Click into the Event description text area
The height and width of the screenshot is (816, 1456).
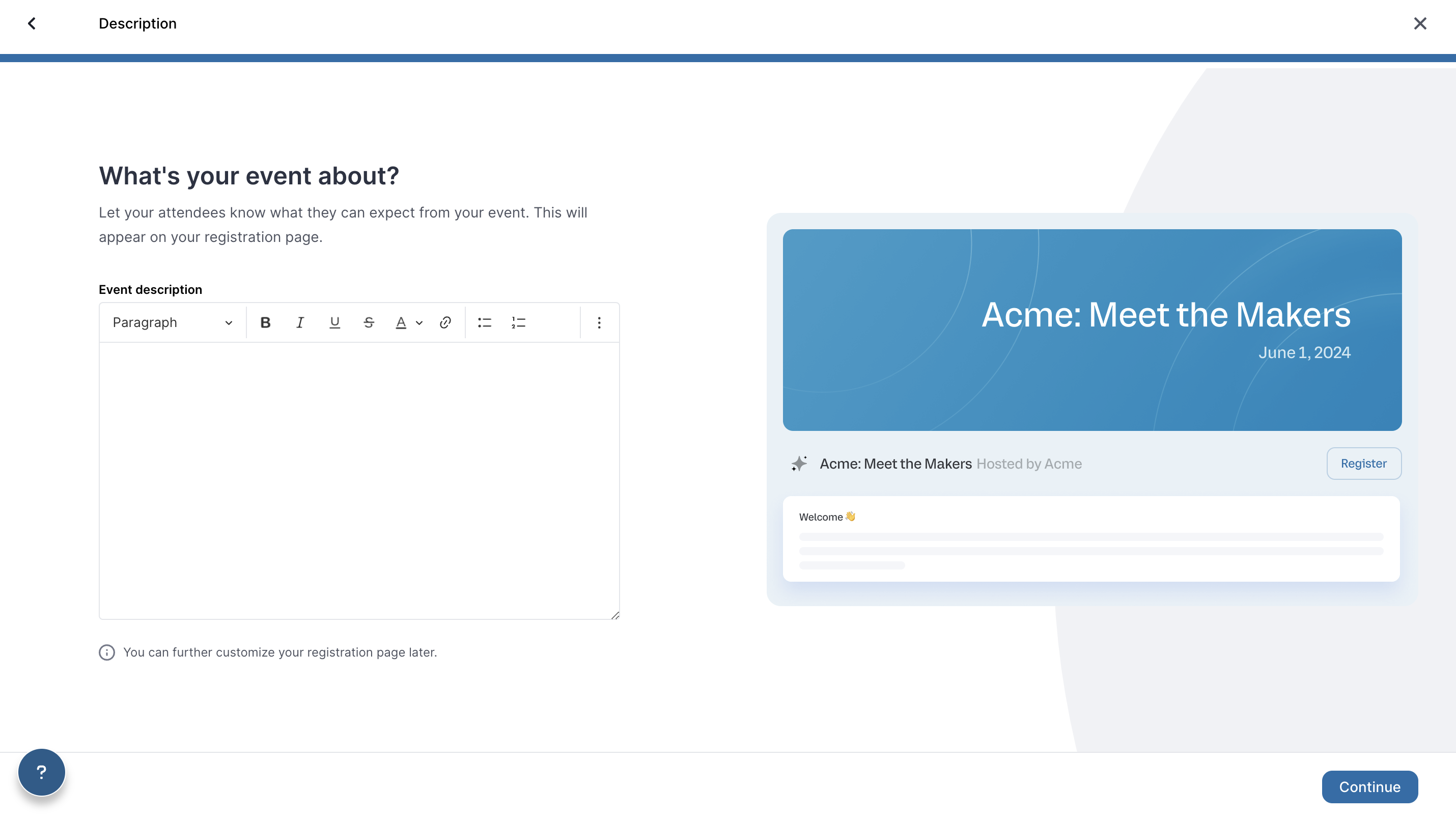click(x=359, y=481)
